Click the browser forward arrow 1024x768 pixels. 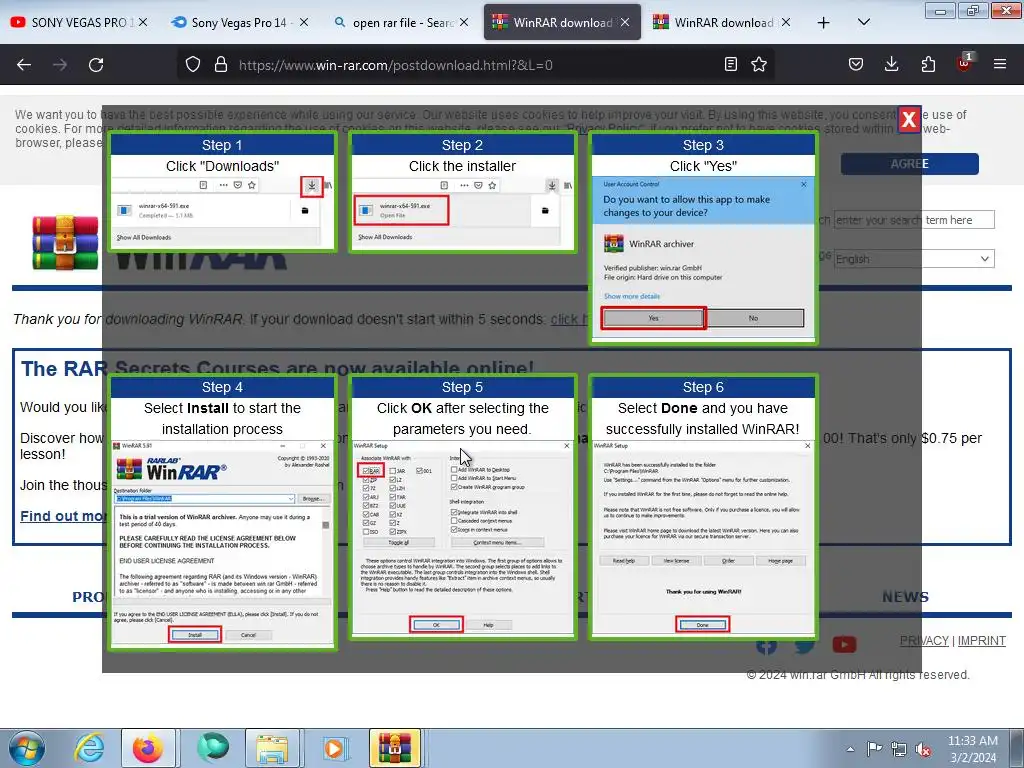coord(59,65)
